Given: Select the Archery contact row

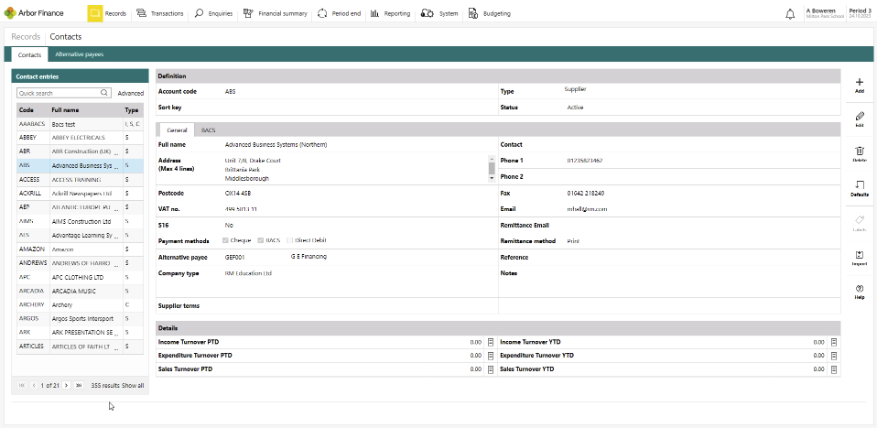Looking at the screenshot, I should tap(80, 305).
